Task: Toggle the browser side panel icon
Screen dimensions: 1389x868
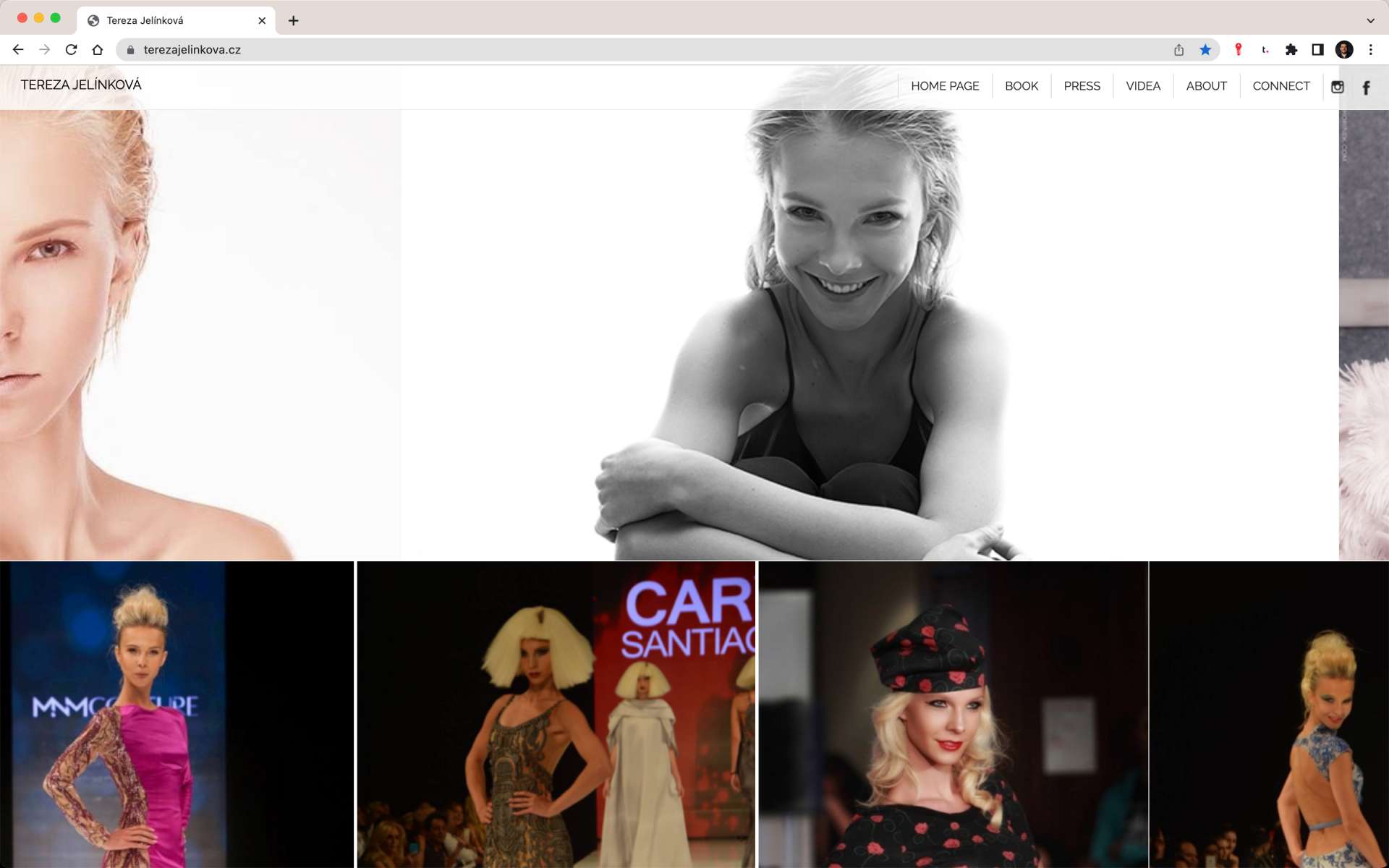Action: [x=1317, y=50]
